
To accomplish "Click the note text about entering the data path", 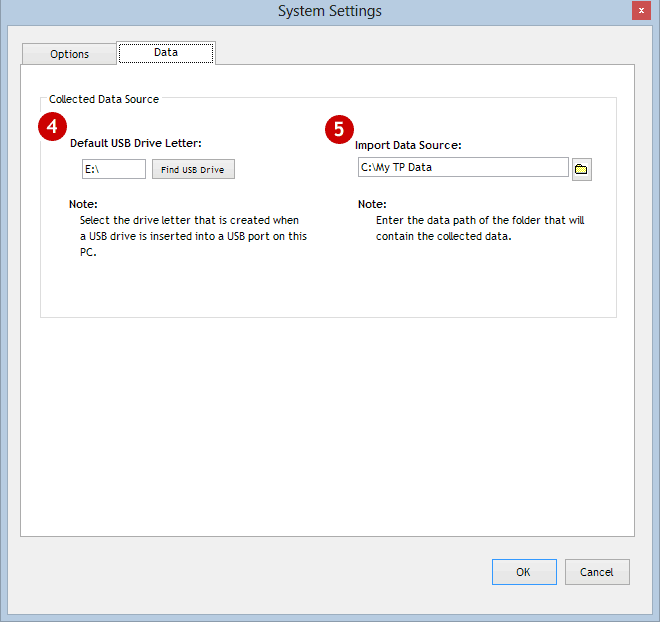I will pos(480,228).
